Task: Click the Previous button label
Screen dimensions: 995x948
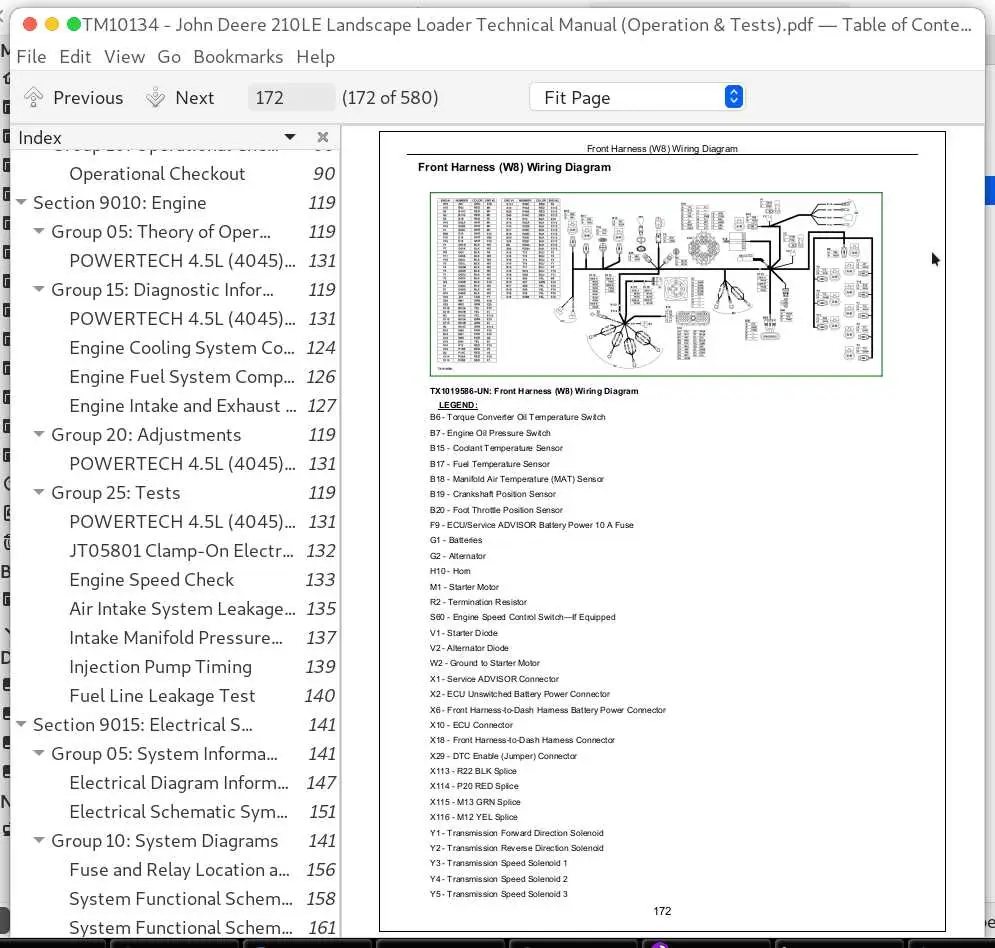Action: pos(88,98)
